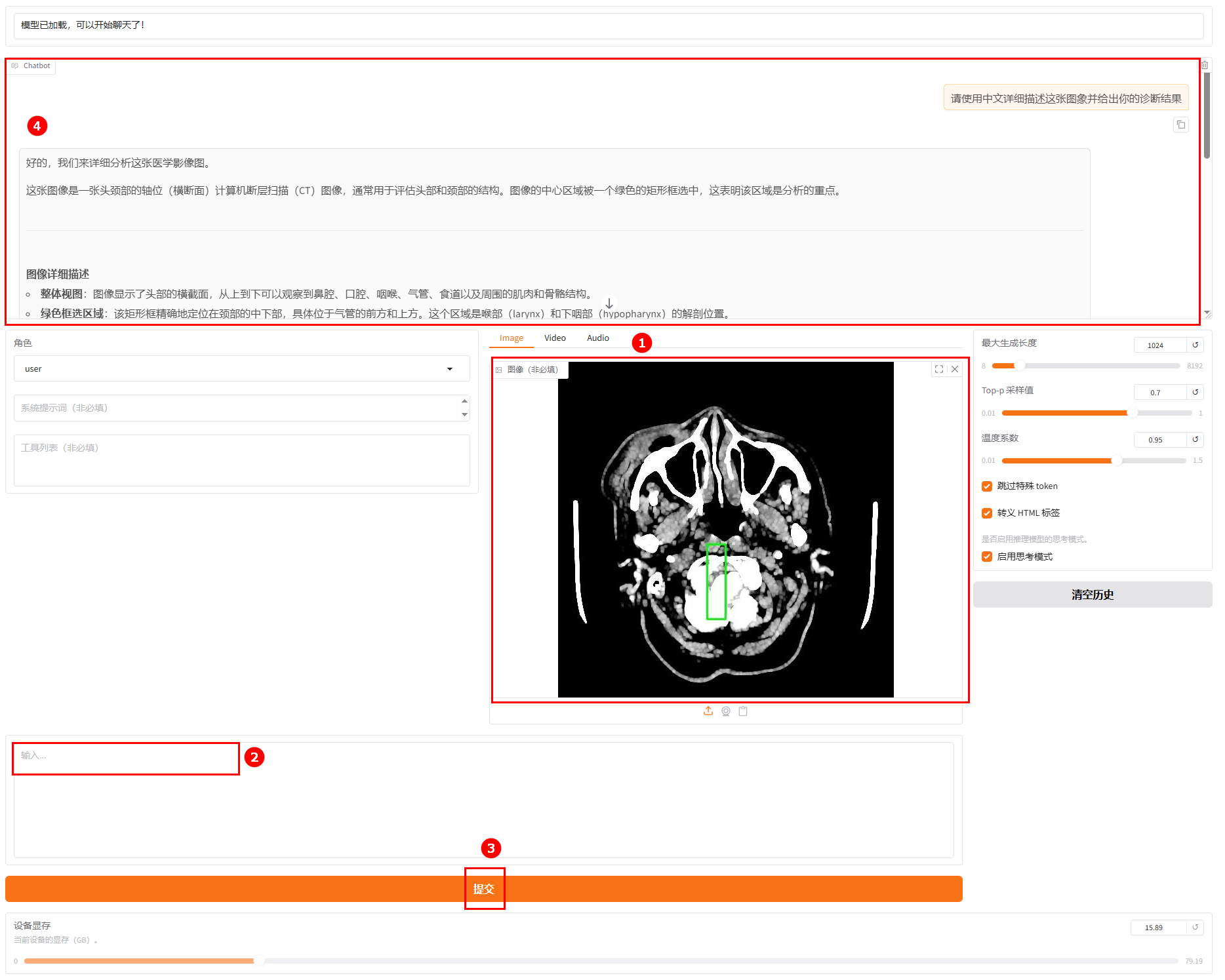This screenshot has height=980, width=1225.
Task: Click the paste from clipboard icon
Action: click(743, 711)
